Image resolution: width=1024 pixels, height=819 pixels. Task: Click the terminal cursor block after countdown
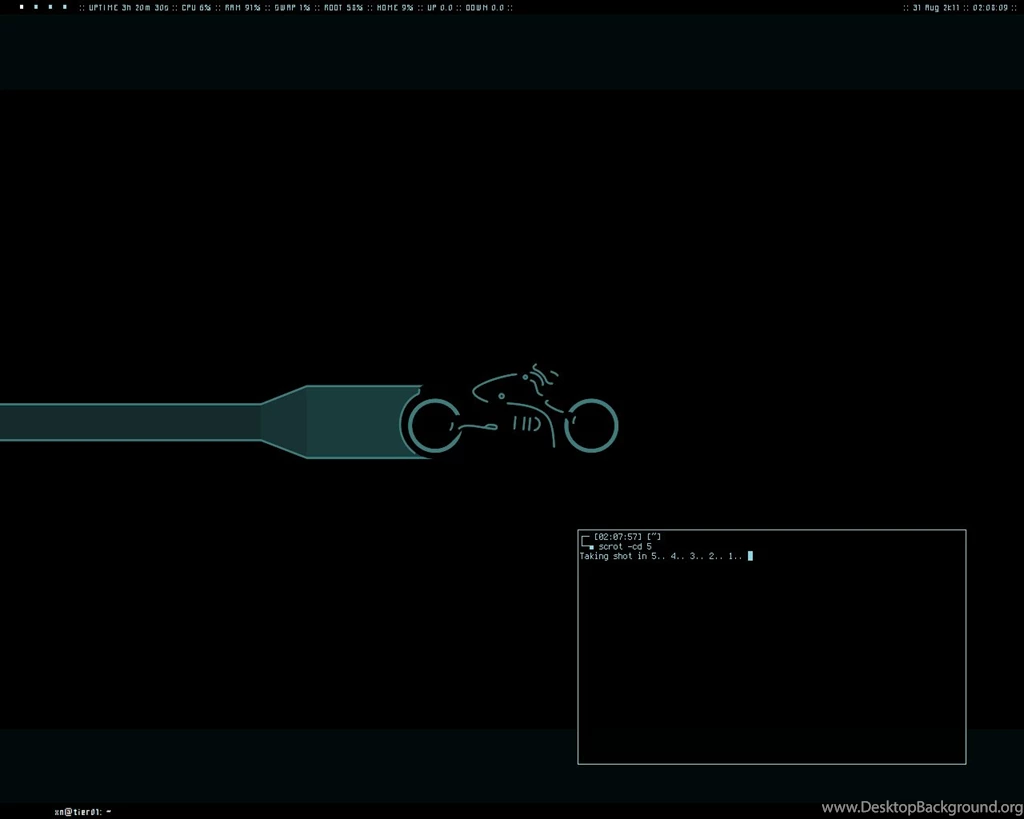[750, 556]
